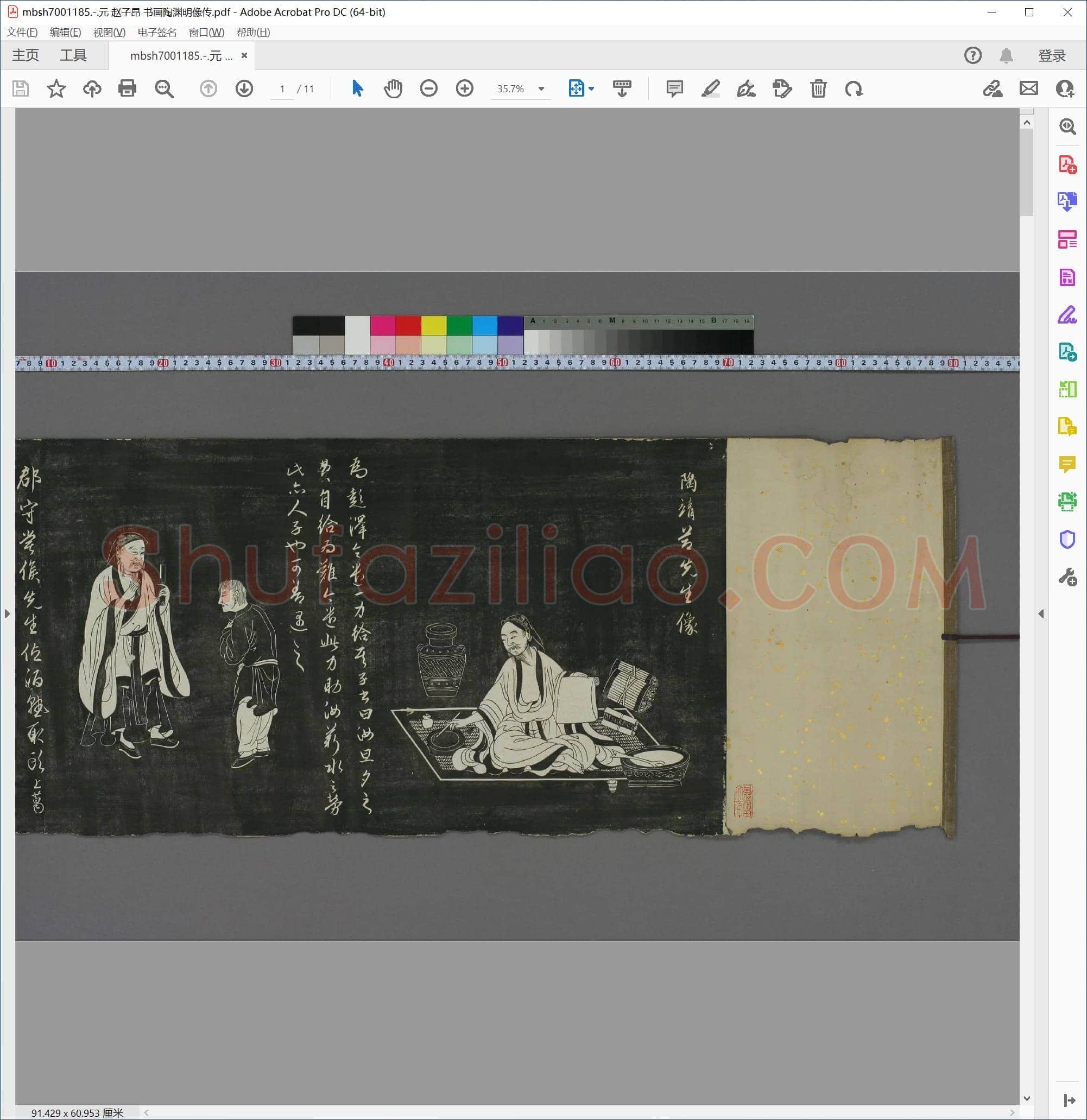Click the 登录 sign-in button
1087x1120 pixels.
(1052, 55)
